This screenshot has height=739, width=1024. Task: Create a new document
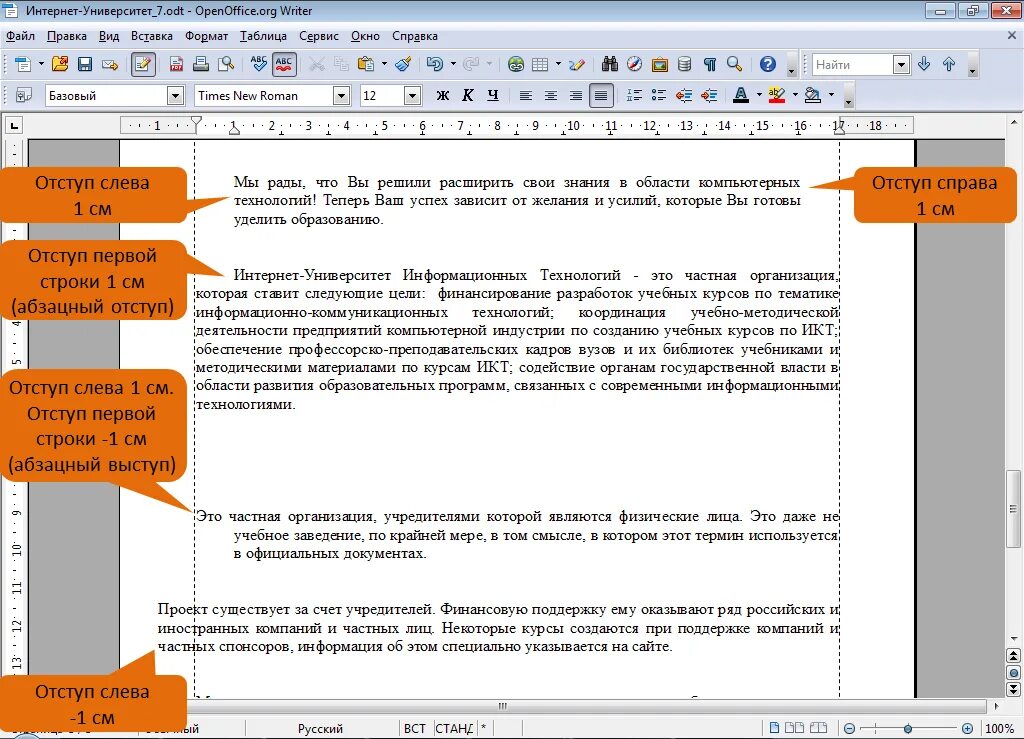click(x=23, y=64)
